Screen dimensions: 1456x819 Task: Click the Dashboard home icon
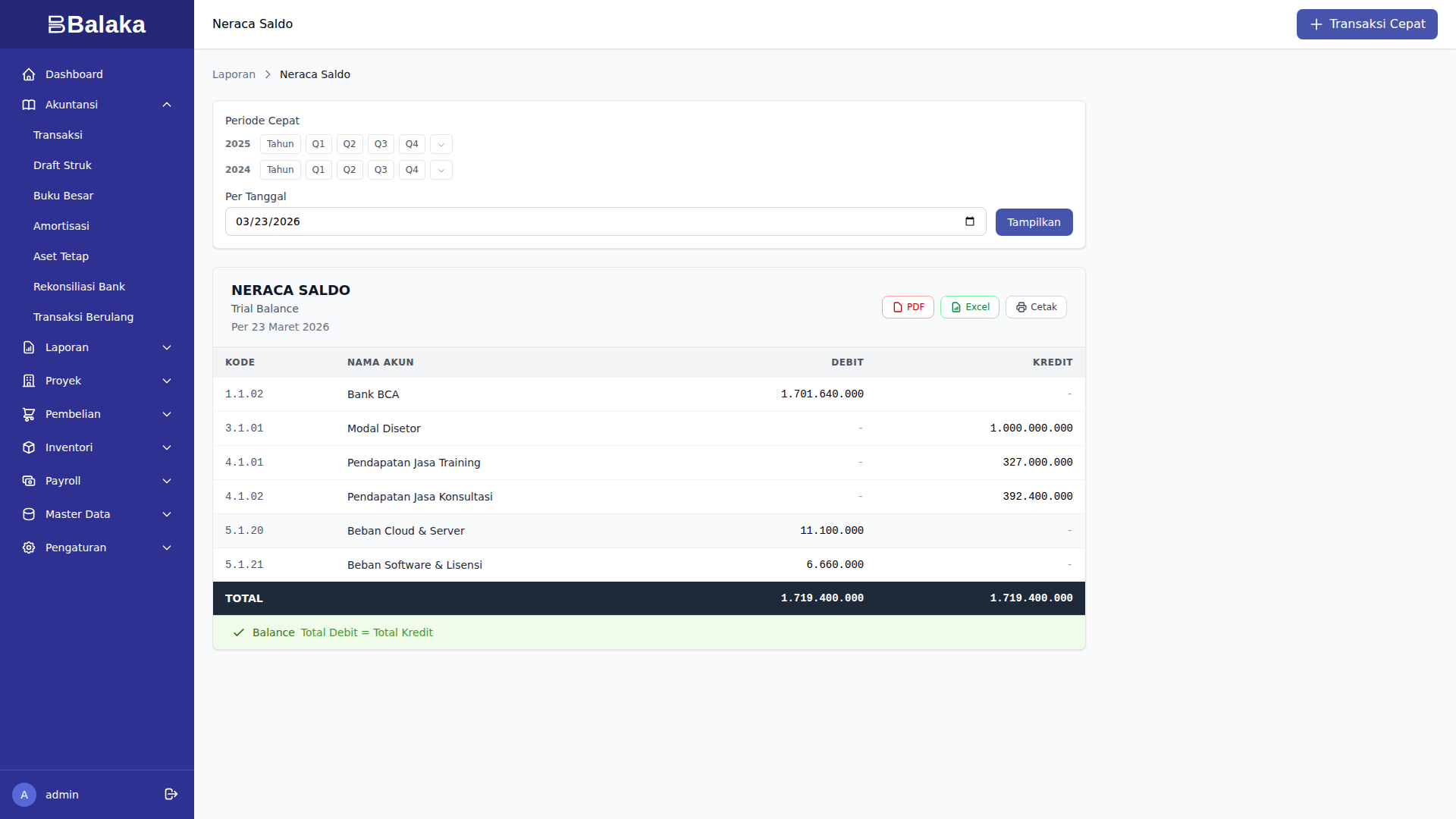coord(29,74)
